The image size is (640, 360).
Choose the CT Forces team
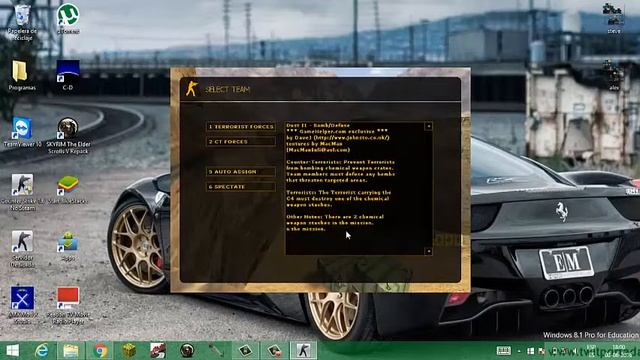click(241, 142)
